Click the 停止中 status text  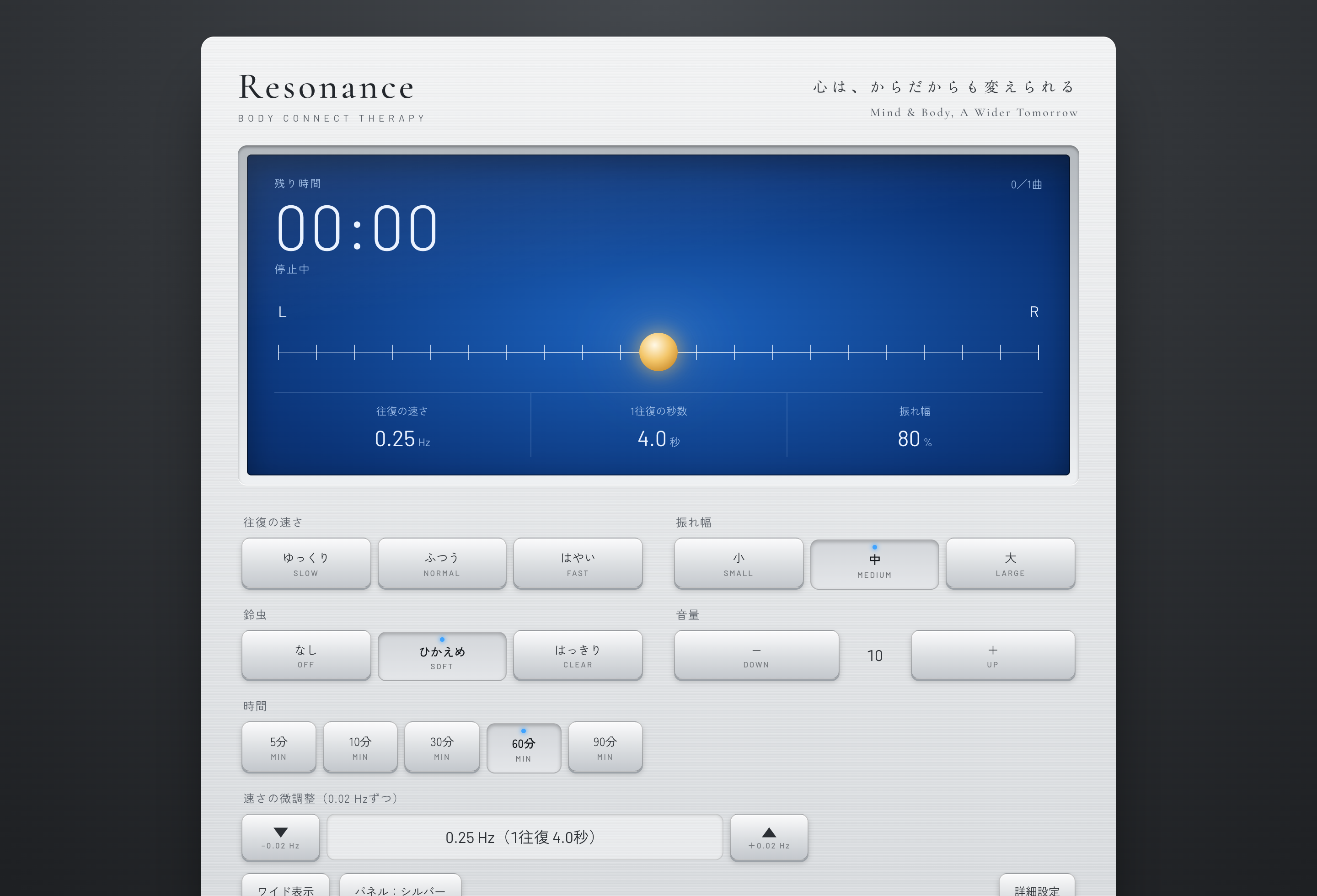tap(292, 269)
